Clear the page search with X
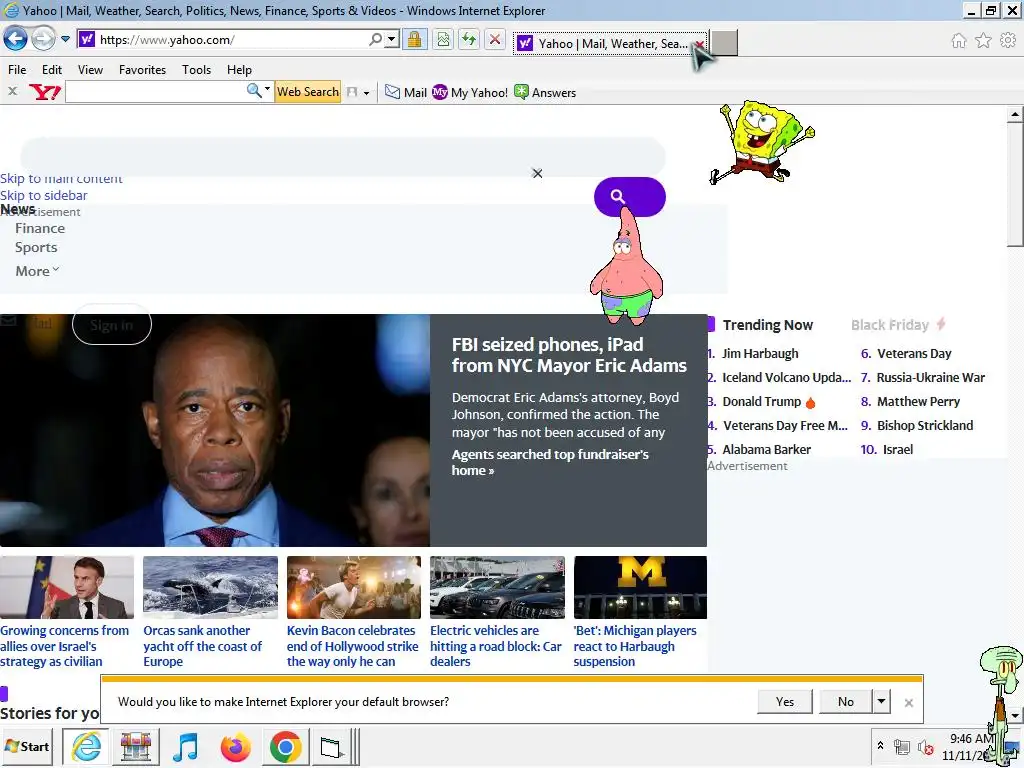Image resolution: width=1024 pixels, height=768 pixels. (537, 173)
